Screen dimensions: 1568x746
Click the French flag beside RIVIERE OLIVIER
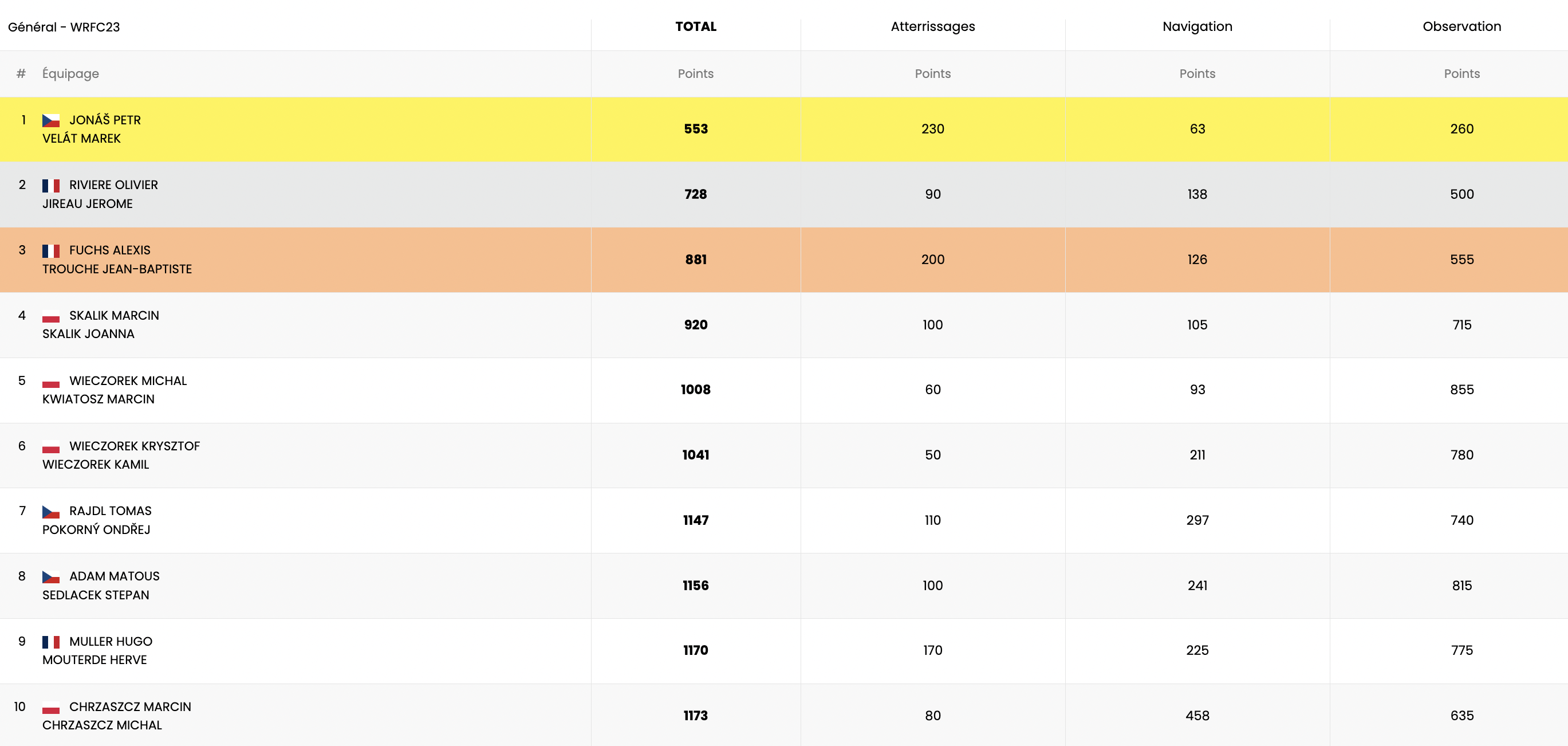50,186
